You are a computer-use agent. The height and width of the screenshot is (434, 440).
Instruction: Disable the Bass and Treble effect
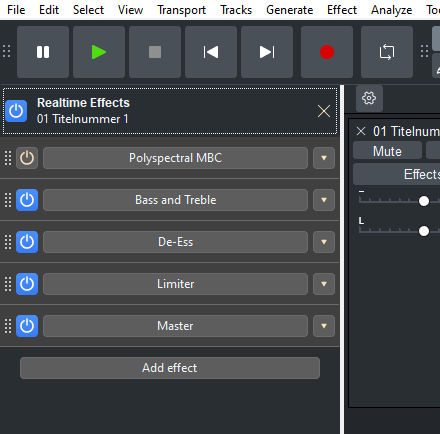27,200
